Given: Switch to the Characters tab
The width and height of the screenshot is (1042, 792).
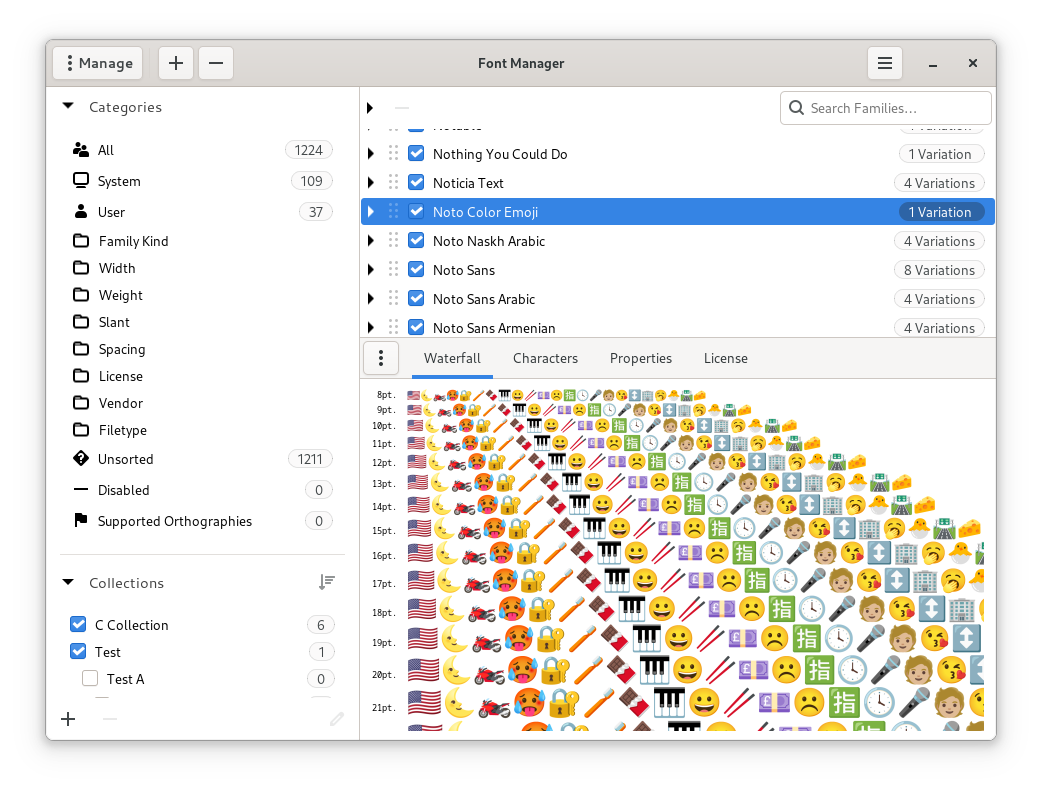Looking at the screenshot, I should click(545, 358).
